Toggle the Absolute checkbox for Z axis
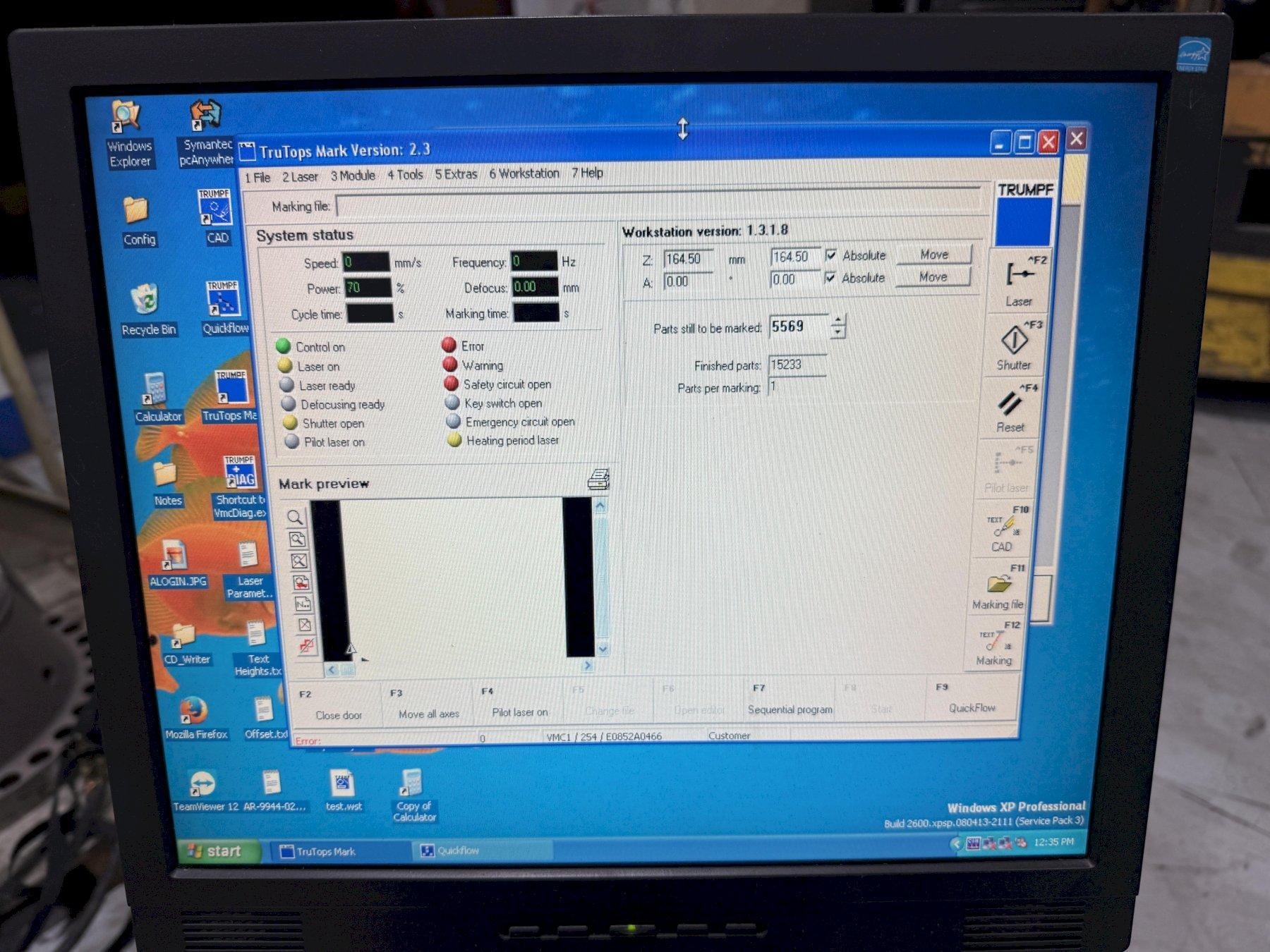This screenshot has height=952, width=1270. [x=832, y=255]
